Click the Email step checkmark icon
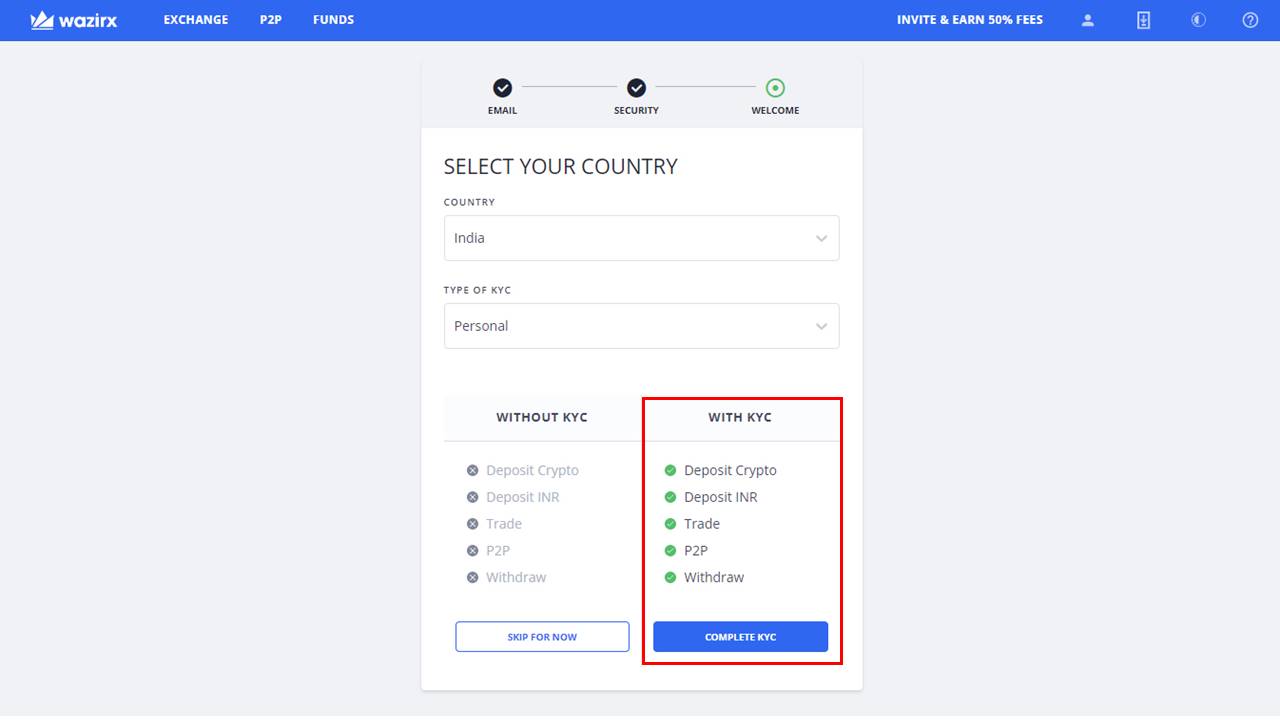This screenshot has height=720, width=1280. pos(502,88)
